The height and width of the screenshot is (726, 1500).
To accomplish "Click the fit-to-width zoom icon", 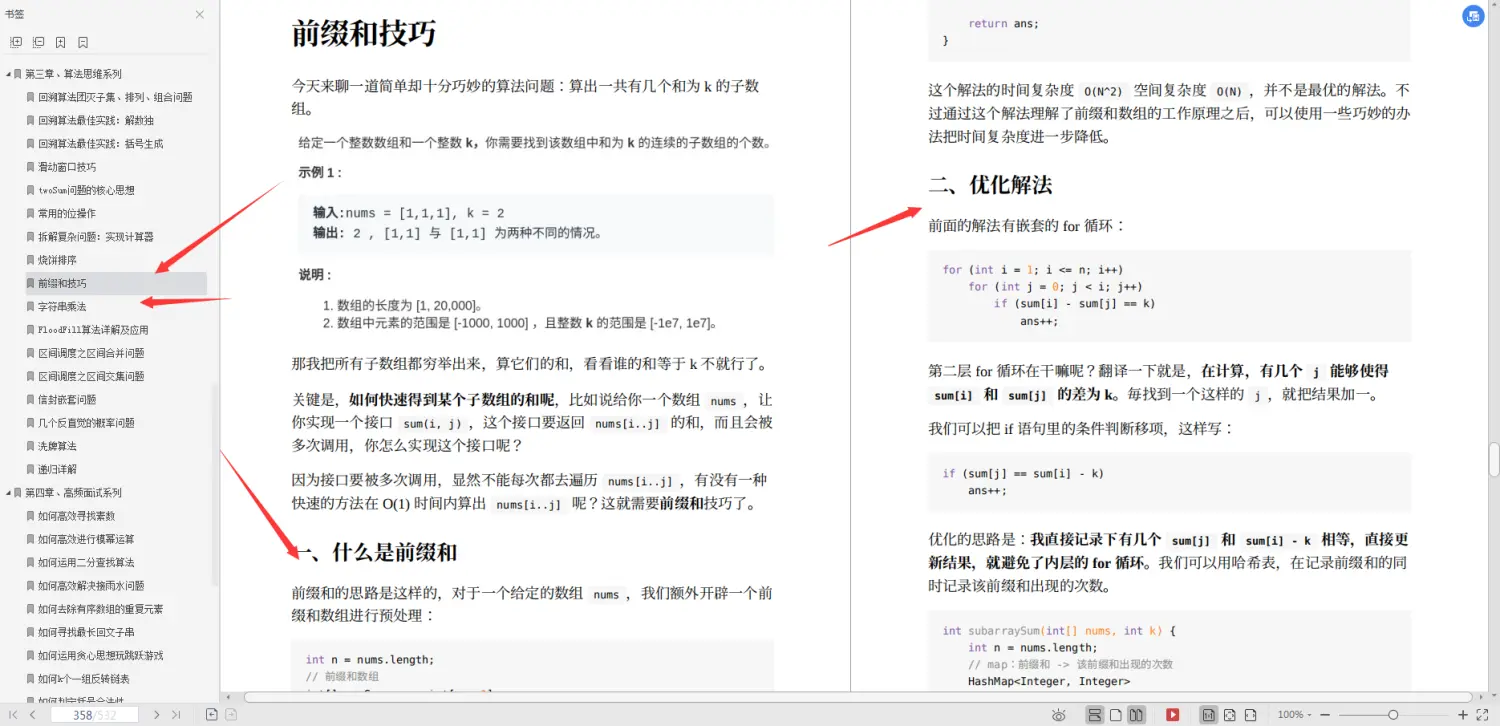I will pos(1249,714).
